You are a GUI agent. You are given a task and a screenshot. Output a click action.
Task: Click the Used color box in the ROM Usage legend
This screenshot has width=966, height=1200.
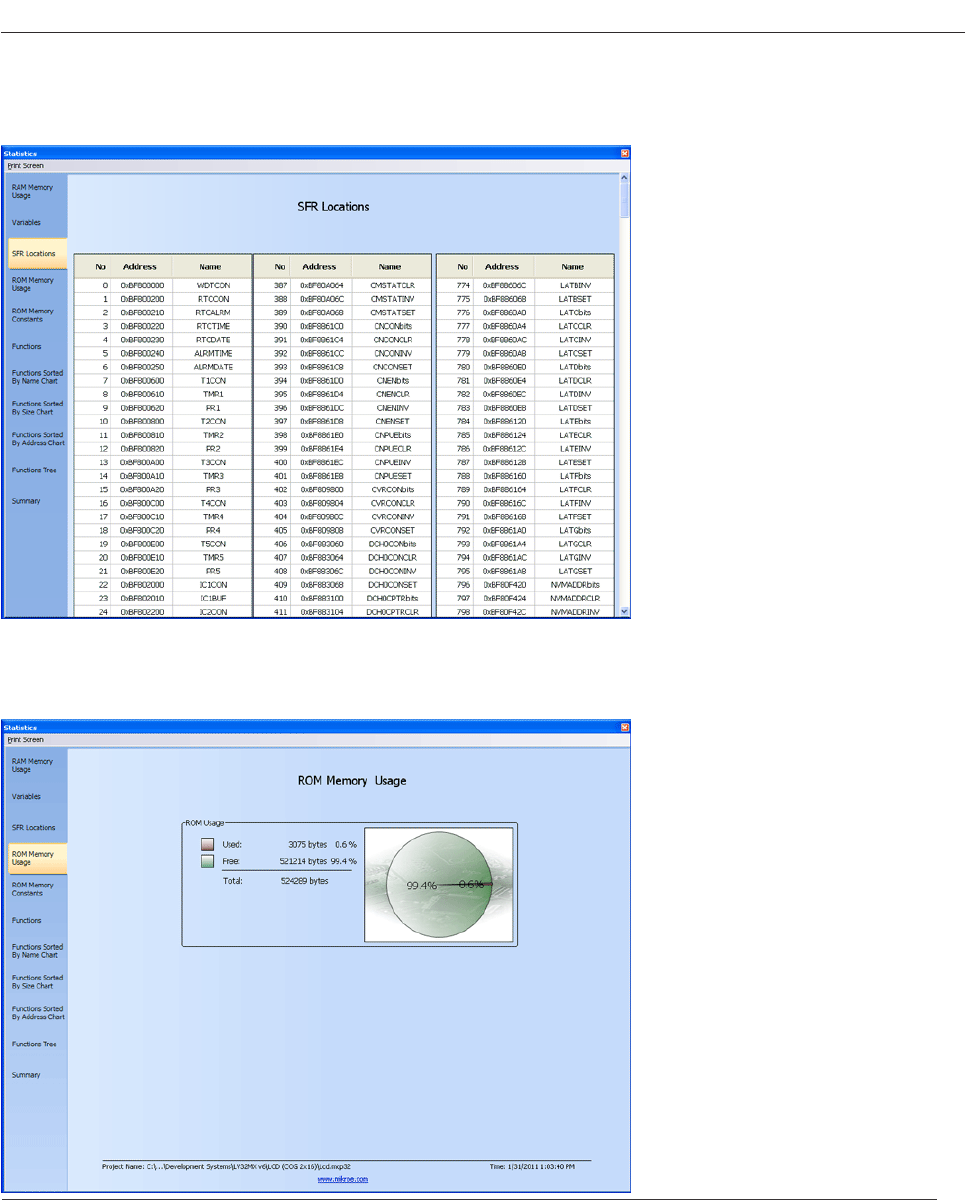207,845
